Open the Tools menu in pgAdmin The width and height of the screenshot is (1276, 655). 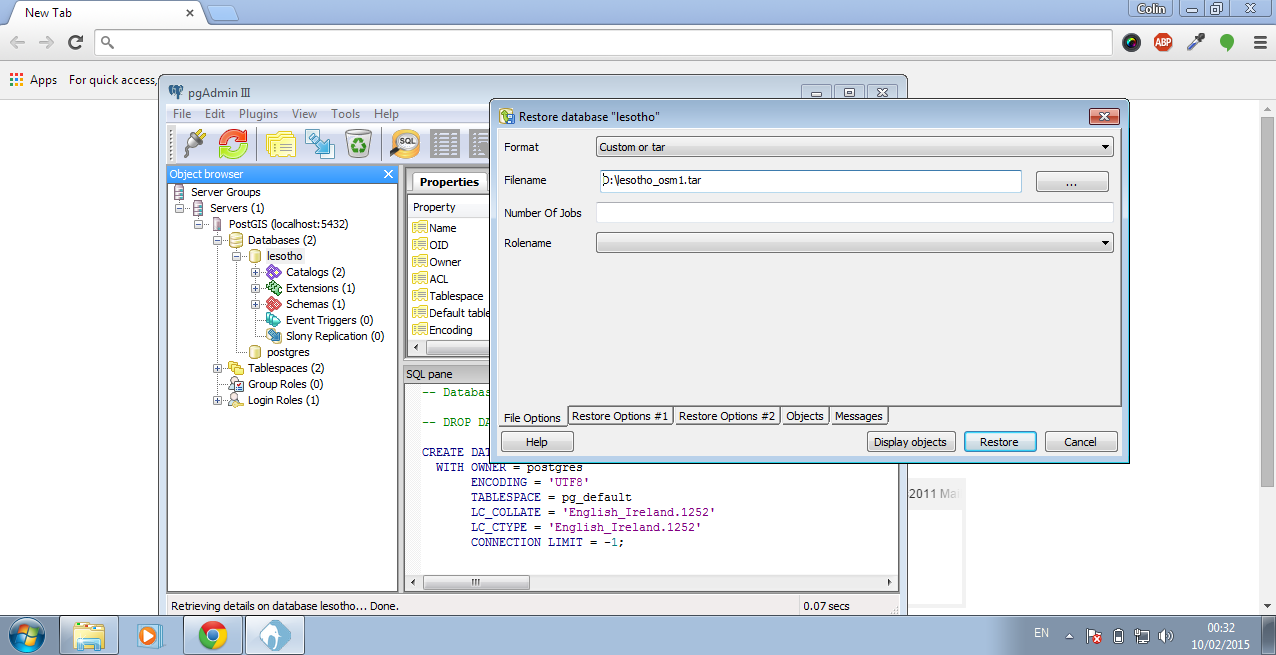point(346,114)
